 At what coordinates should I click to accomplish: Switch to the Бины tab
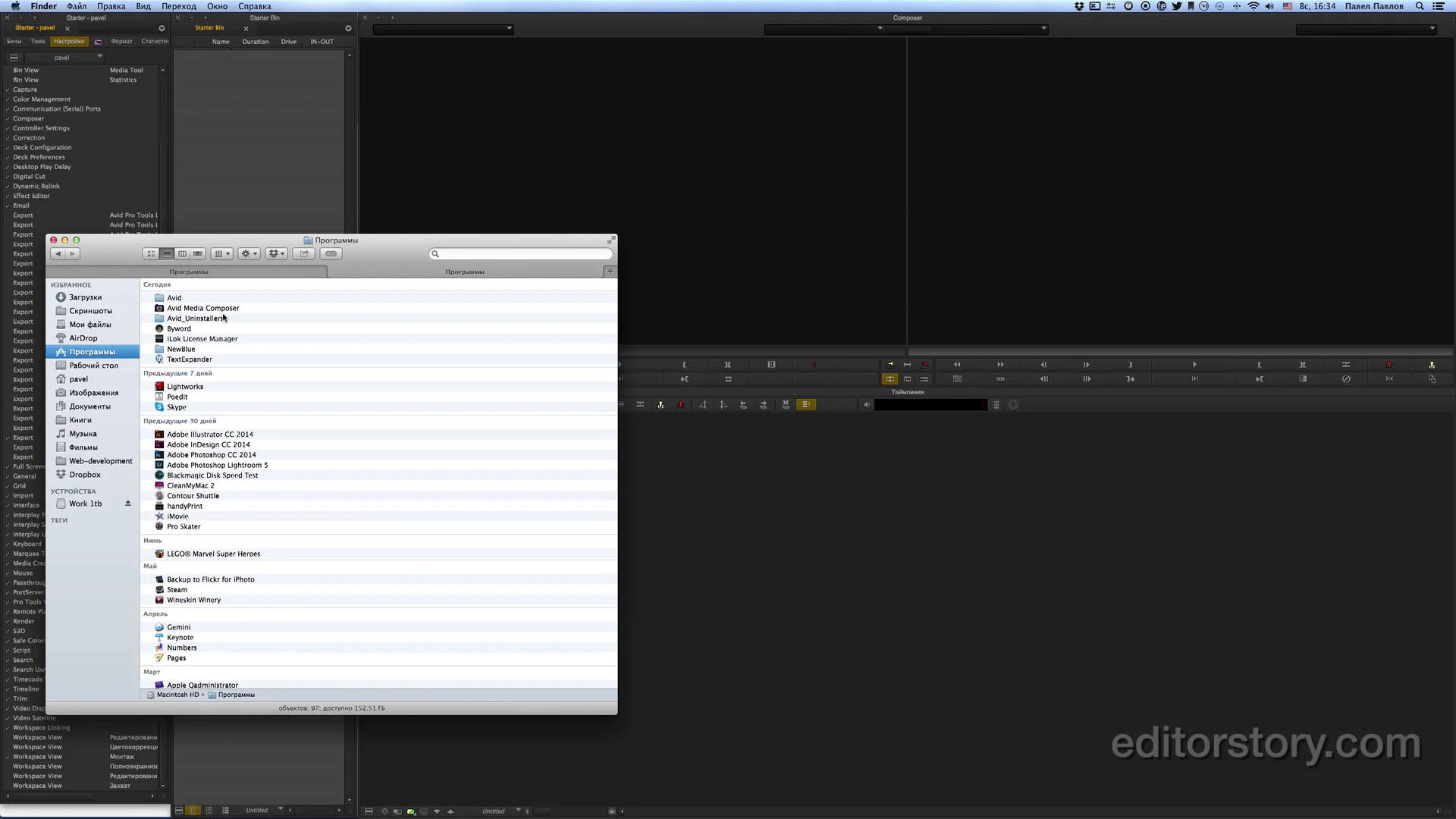[14, 42]
